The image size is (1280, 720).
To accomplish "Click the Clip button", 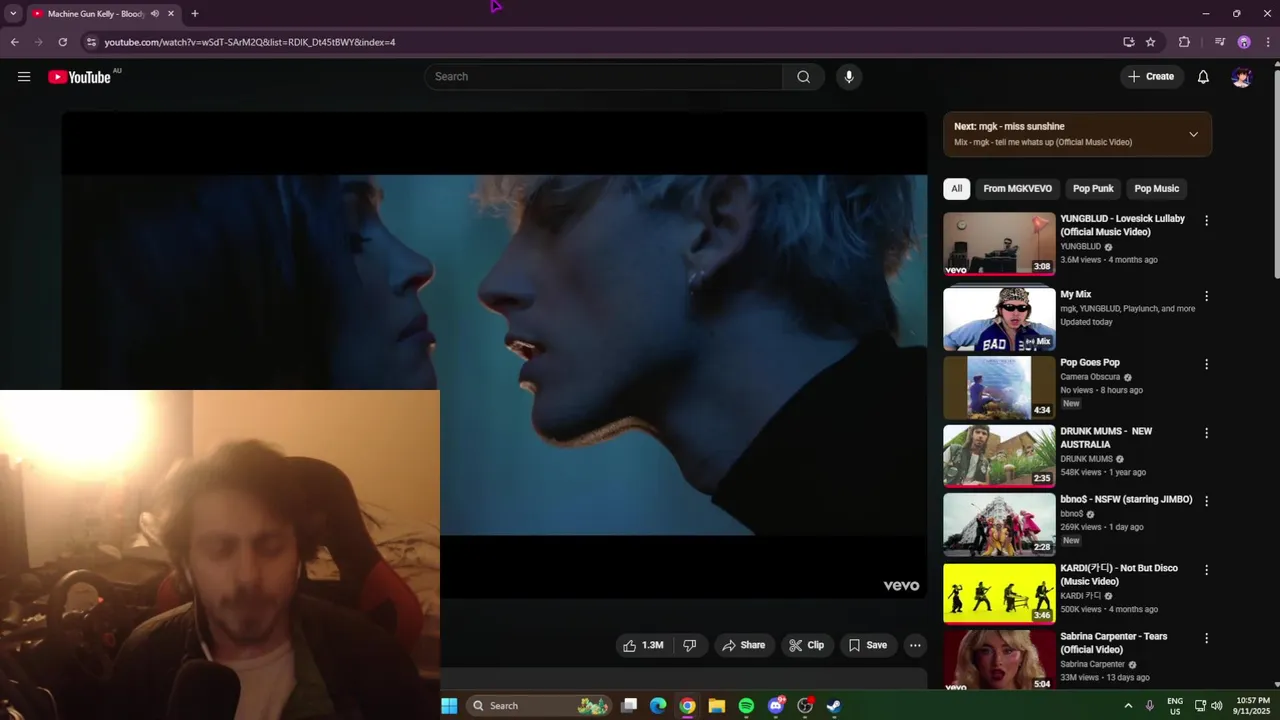I will click(806, 645).
